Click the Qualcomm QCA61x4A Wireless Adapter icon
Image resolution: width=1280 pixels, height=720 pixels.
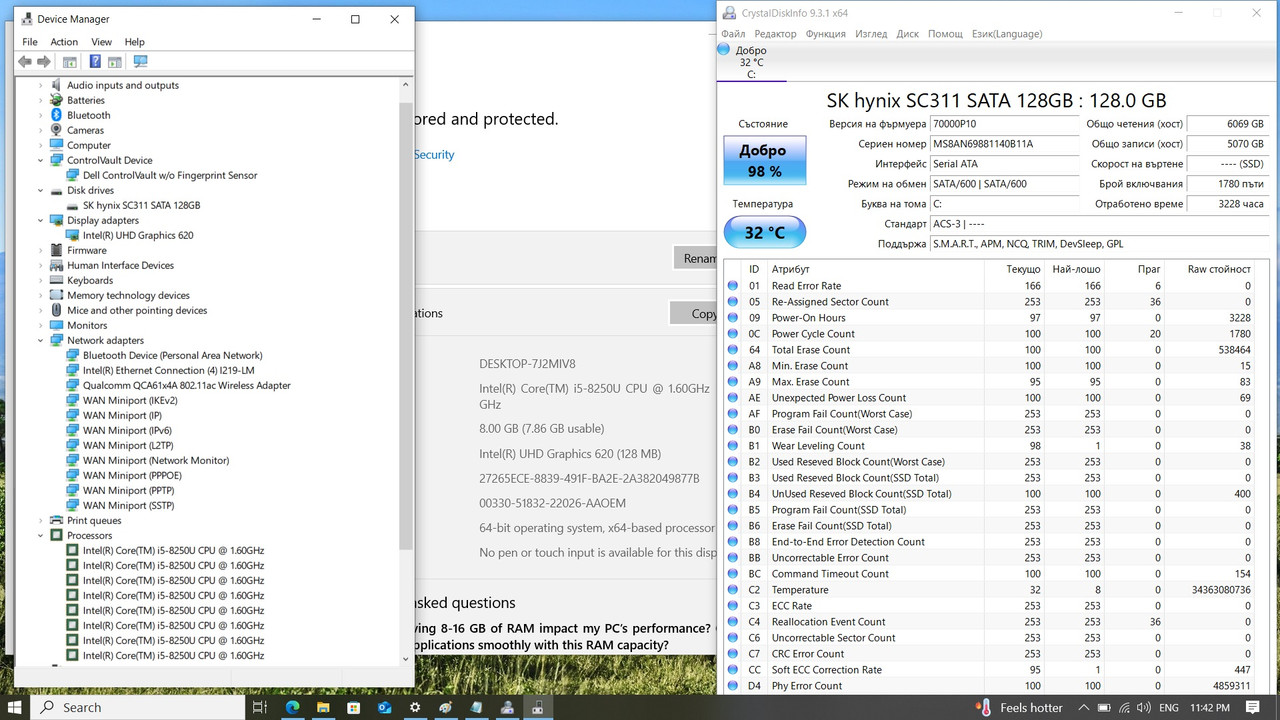point(73,385)
